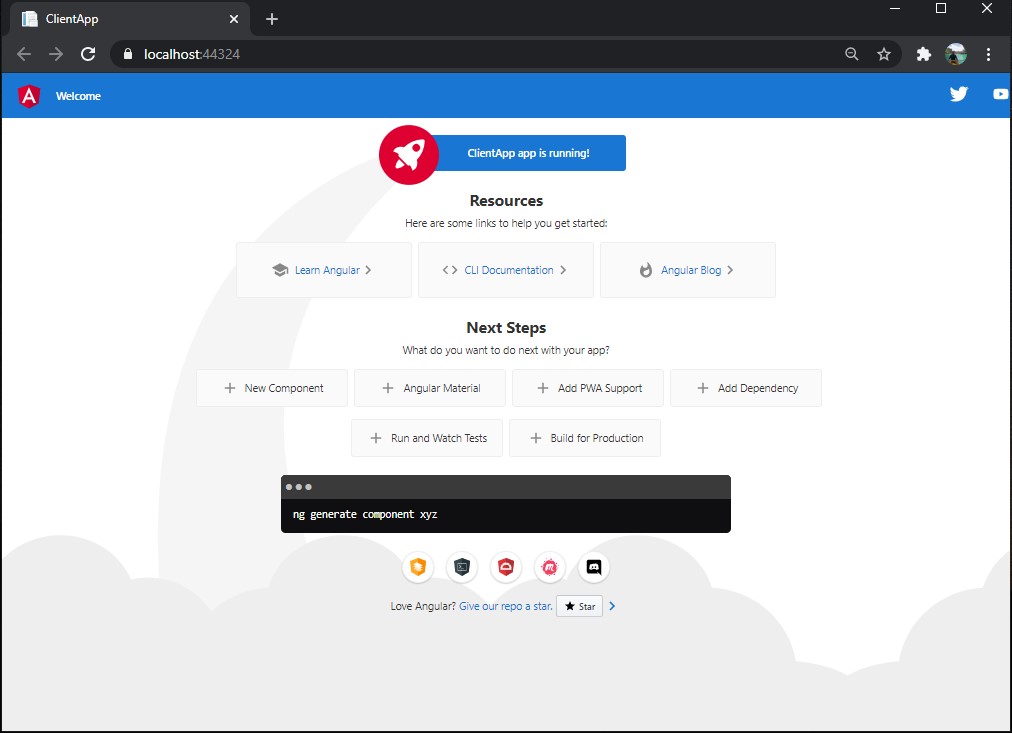Screen dimensions: 1012x733
Task: Open the Chrome three-dot menu
Action: (x=988, y=54)
